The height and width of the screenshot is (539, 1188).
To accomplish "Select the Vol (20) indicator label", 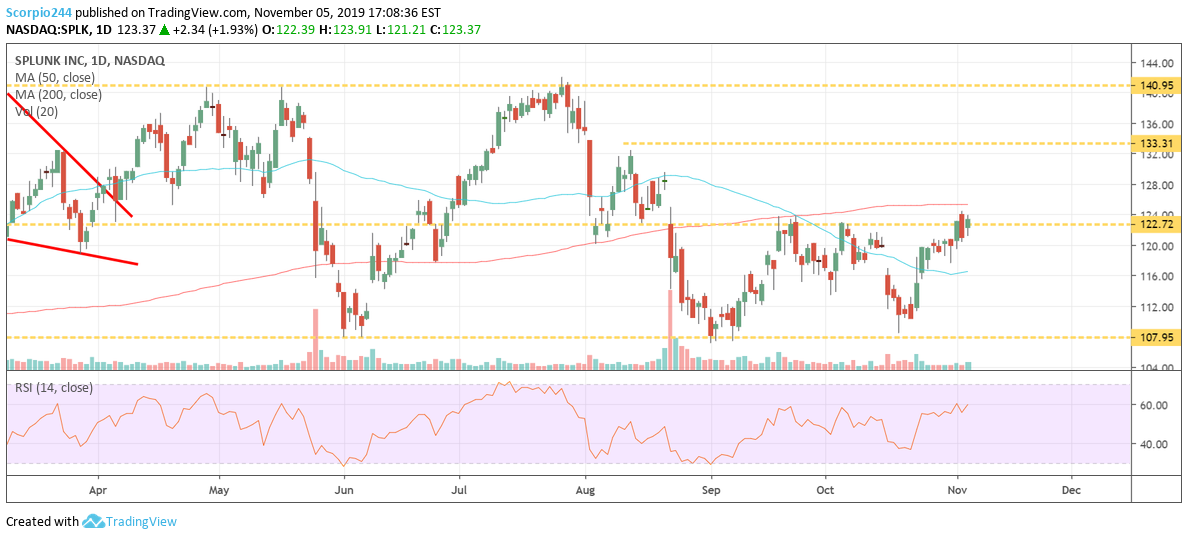I will click(x=36, y=112).
